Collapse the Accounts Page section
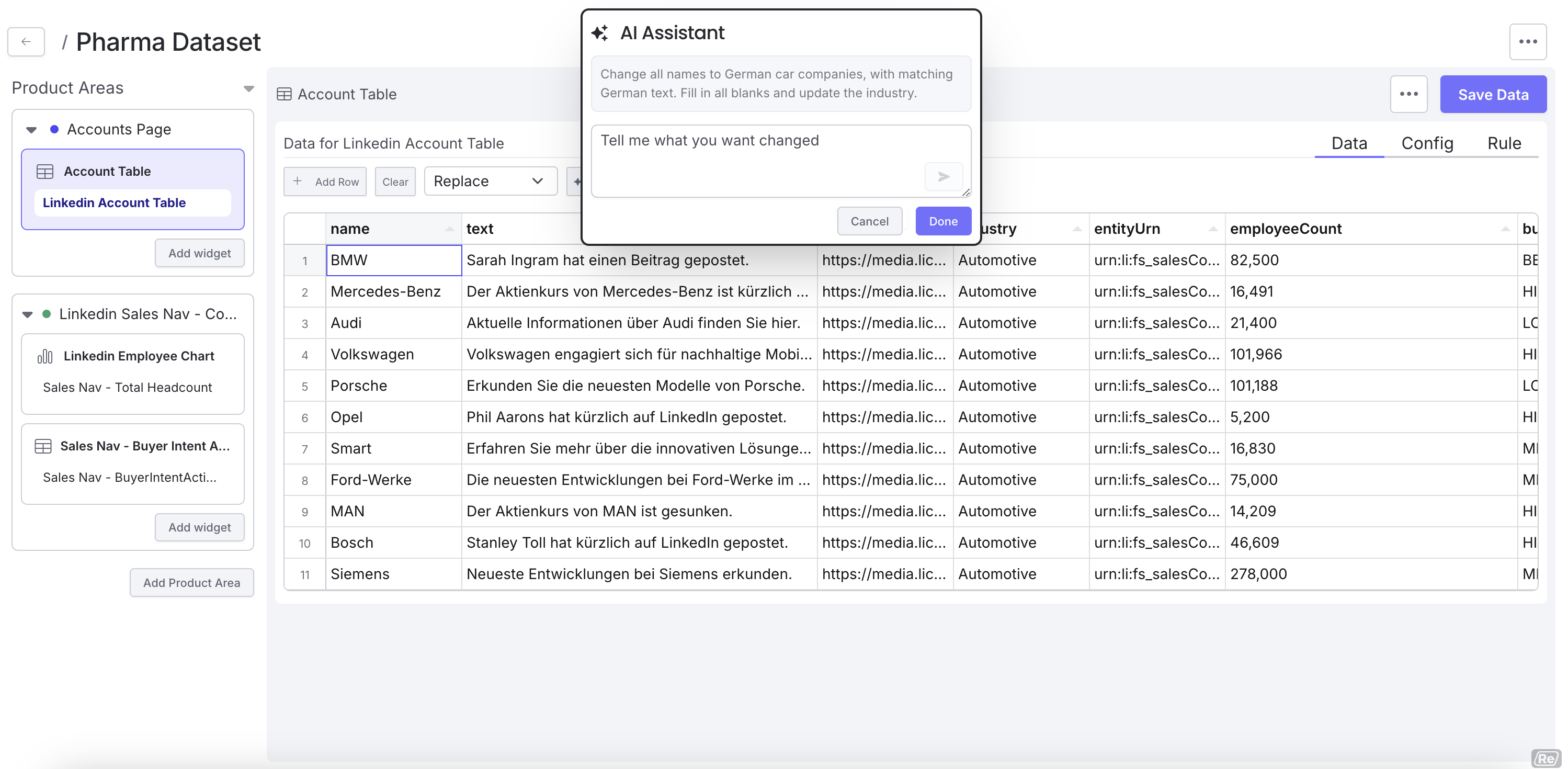This screenshot has width=1568, height=769. pyautogui.click(x=32, y=130)
